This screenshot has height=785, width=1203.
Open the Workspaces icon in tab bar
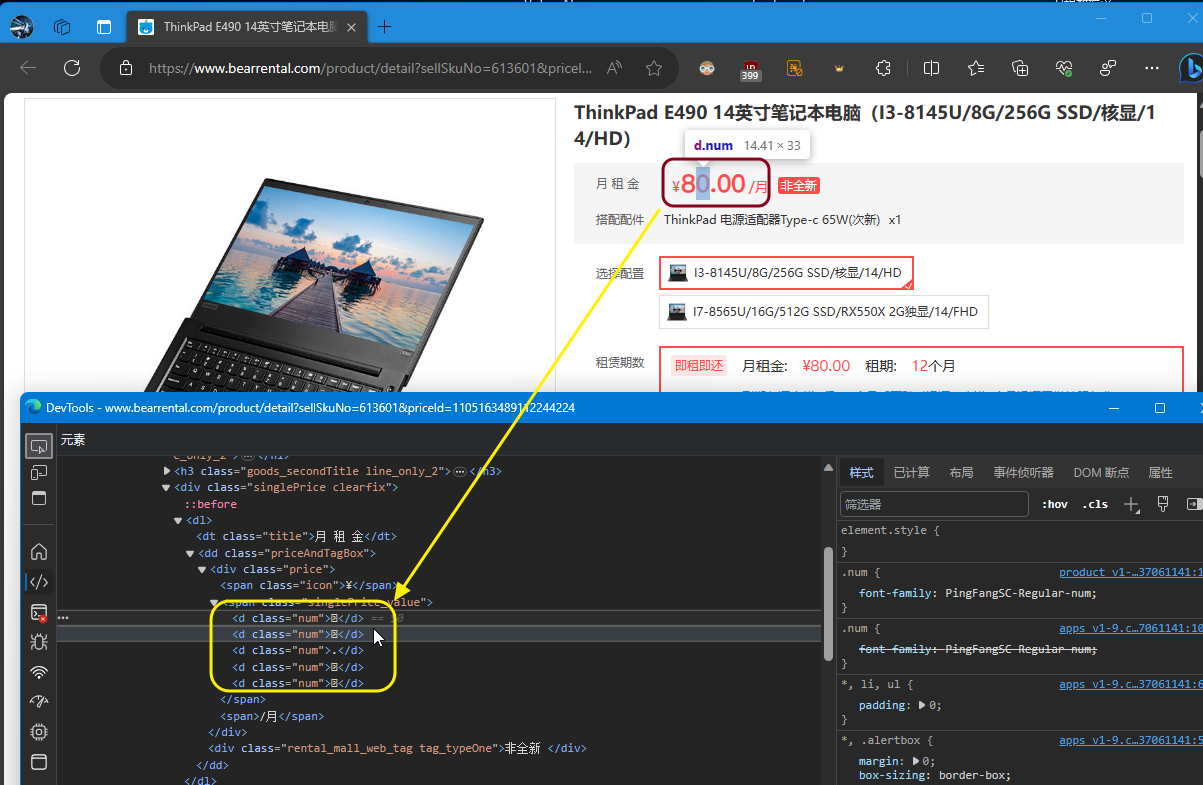[62, 27]
